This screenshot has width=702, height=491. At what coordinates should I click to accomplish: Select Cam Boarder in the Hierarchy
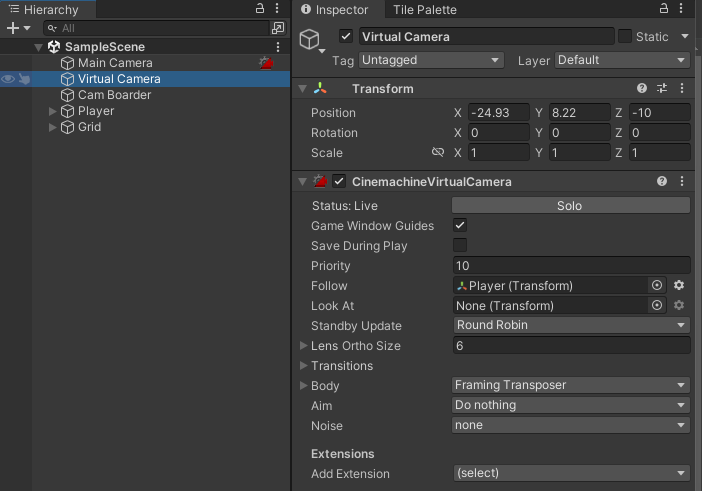(x=115, y=95)
